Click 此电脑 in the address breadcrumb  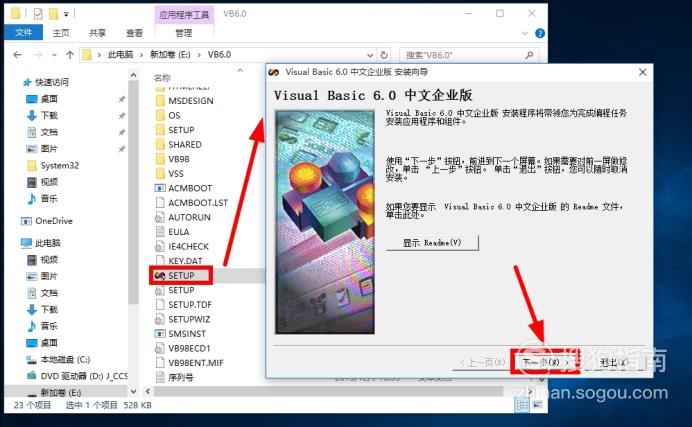click(x=120, y=55)
